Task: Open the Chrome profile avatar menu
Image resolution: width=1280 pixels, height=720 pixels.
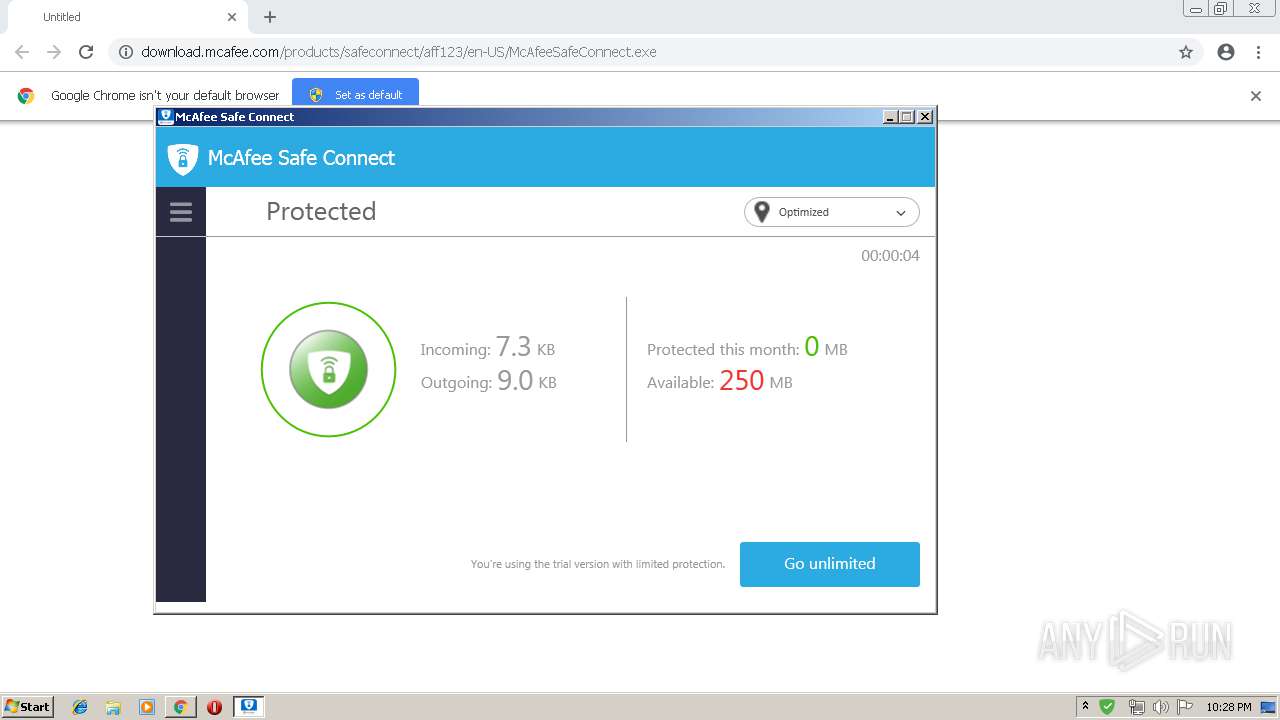Action: click(1226, 52)
